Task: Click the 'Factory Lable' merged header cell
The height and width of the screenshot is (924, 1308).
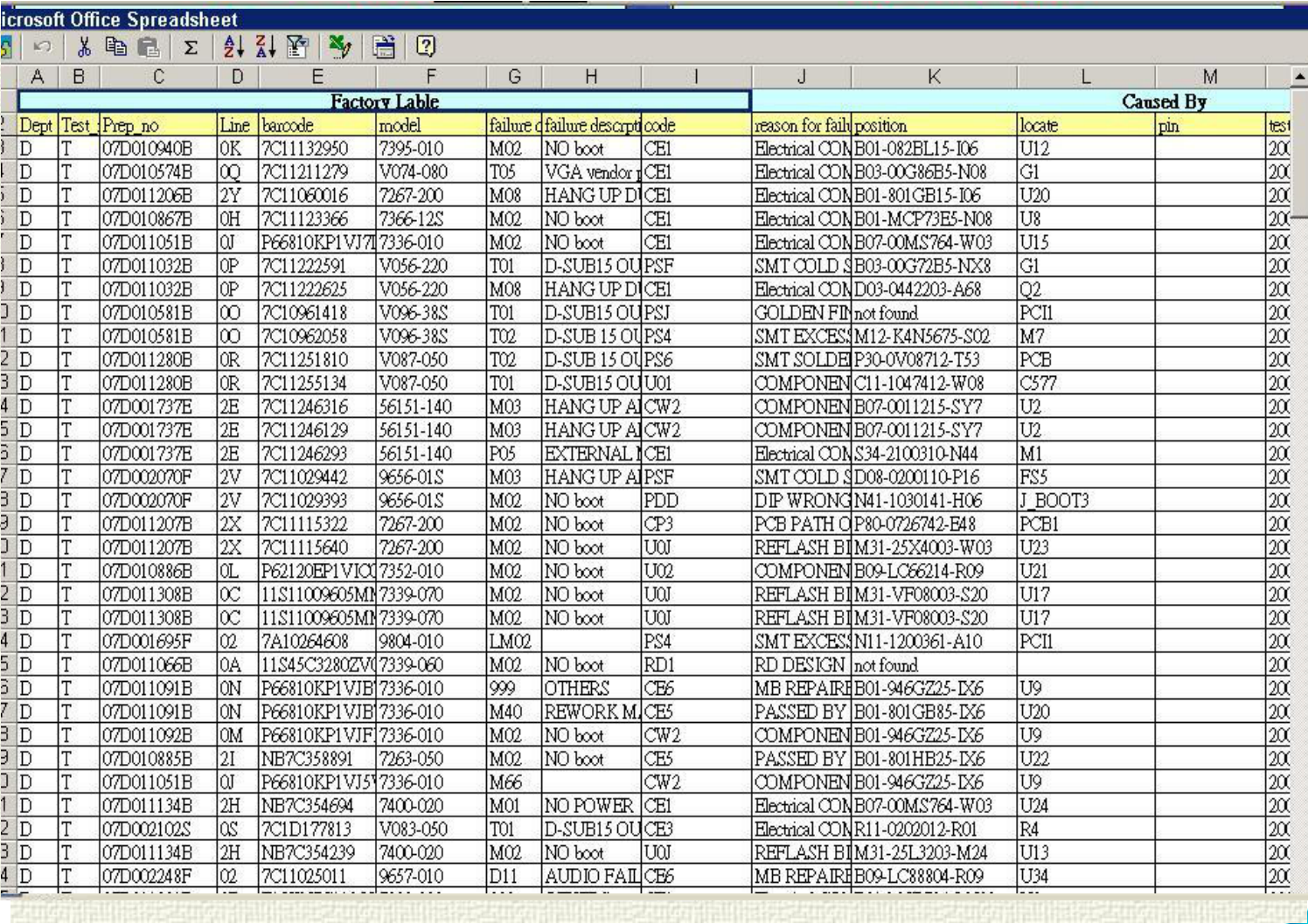Action: (385, 101)
